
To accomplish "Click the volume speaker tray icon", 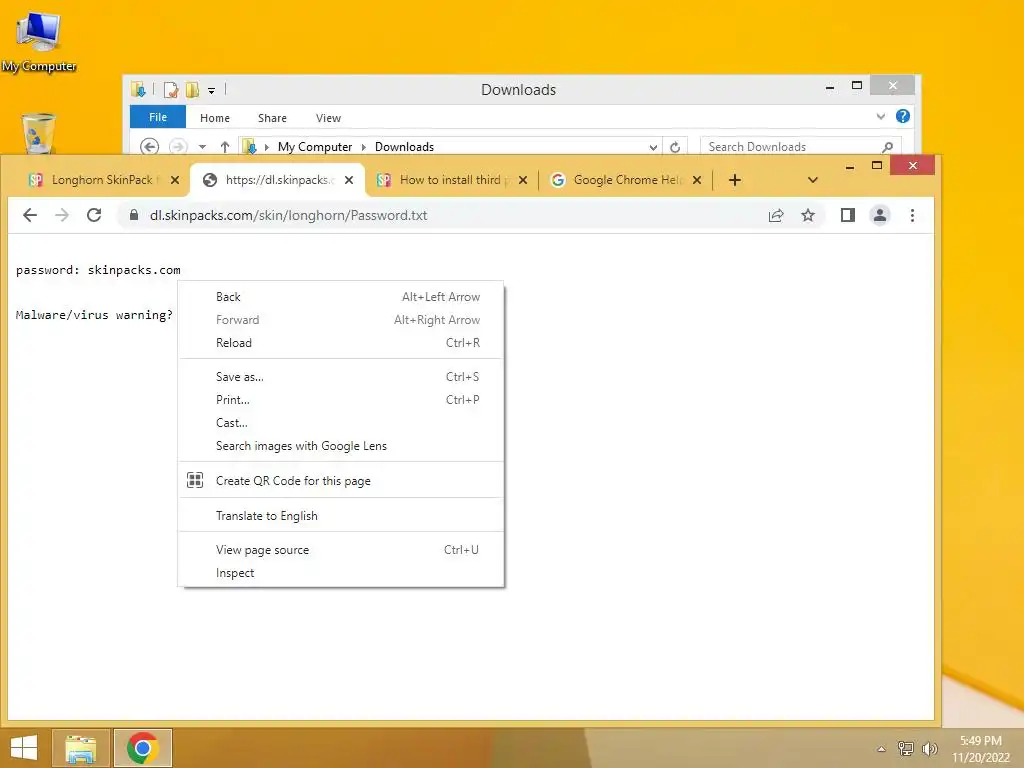I will tap(929, 748).
